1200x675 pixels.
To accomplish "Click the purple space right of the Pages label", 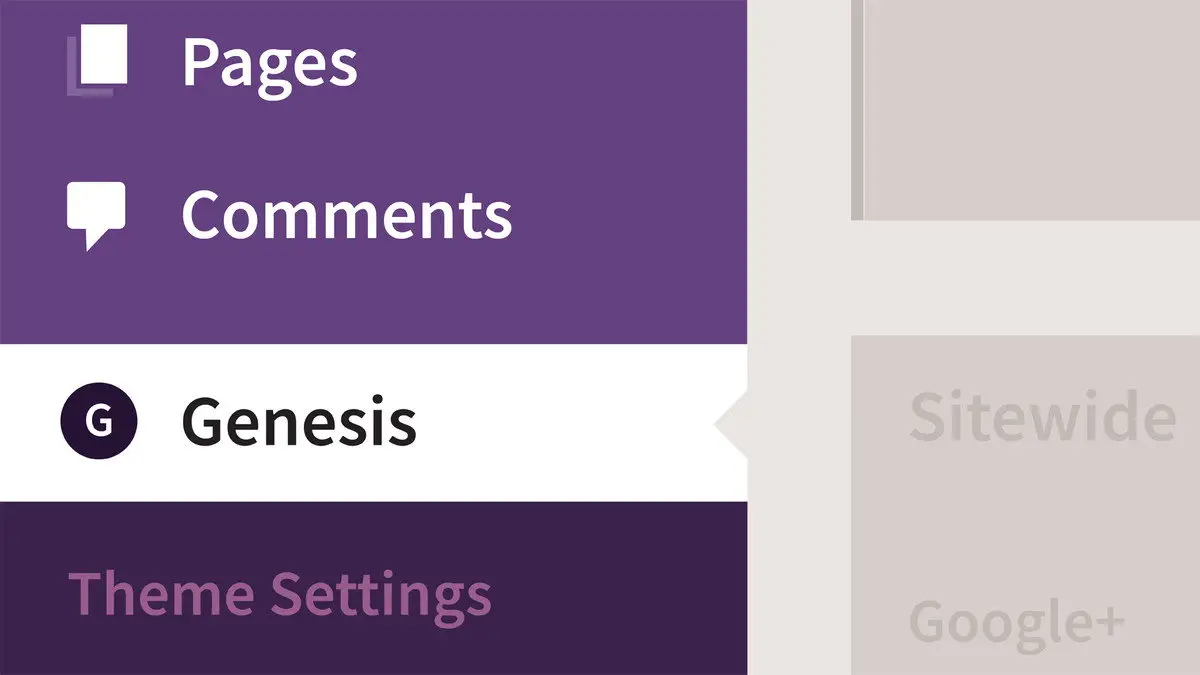I will 550,63.
